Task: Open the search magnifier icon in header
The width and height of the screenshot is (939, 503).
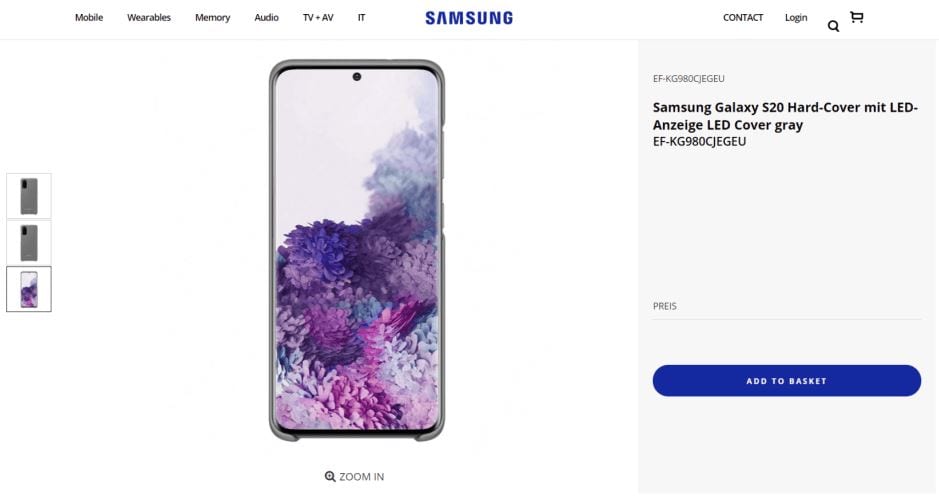Action: (x=833, y=26)
